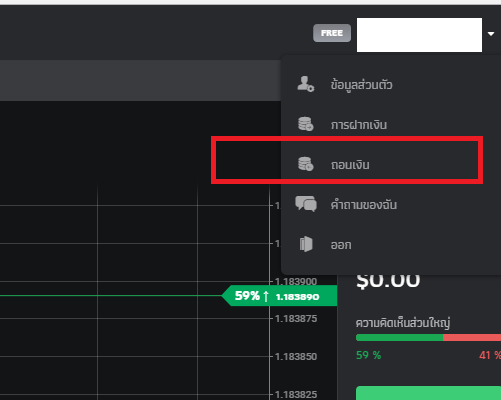The width and height of the screenshot is (501, 400).
Task: Click the withdraw coins icon
Action: [x=306, y=164]
